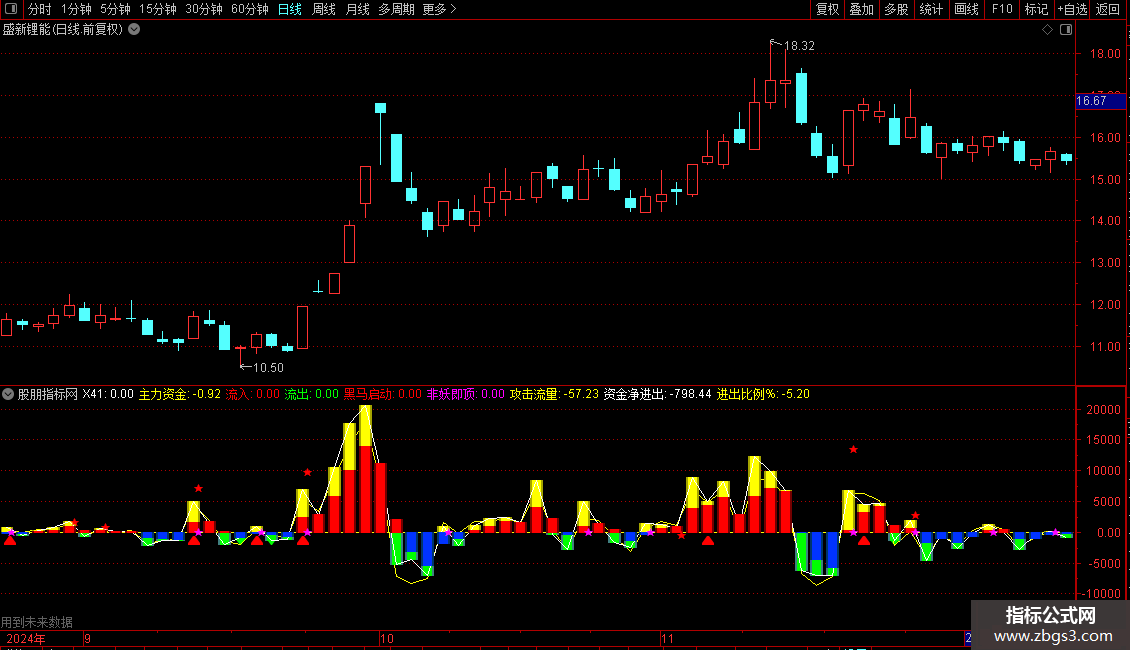
Task: Add stock with +自选 button
Action: [1072, 9]
